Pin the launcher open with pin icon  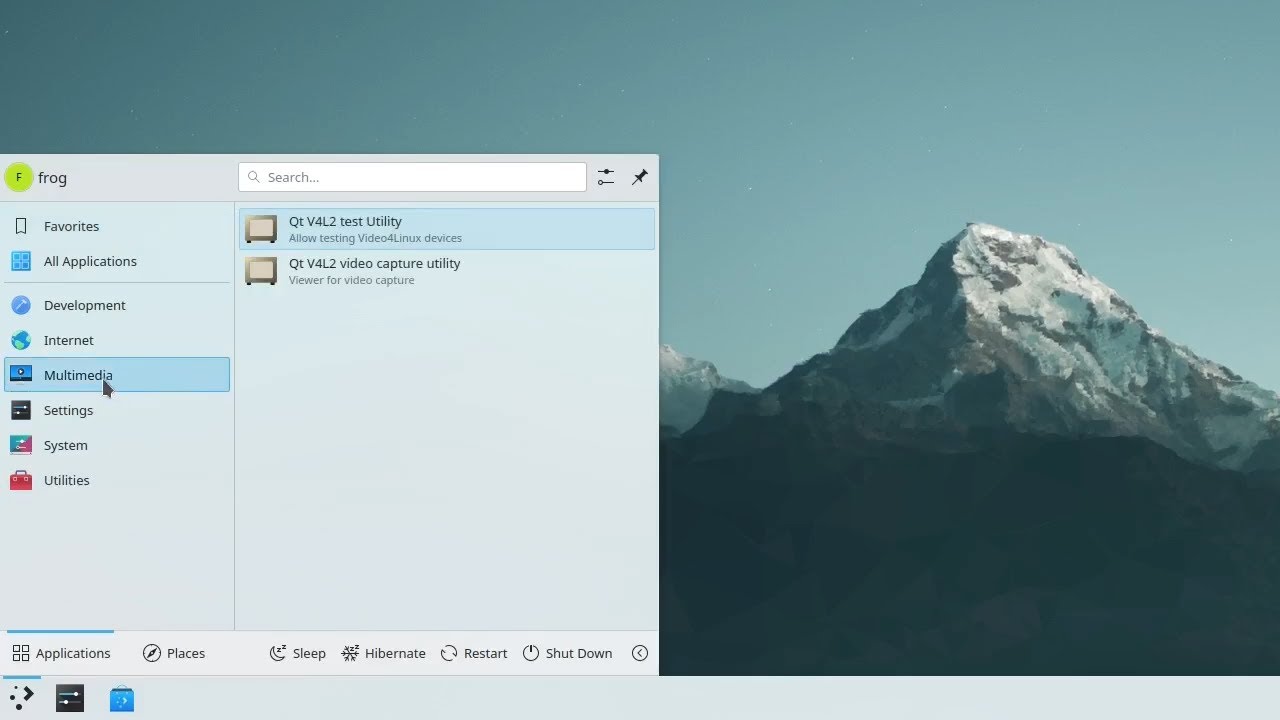(x=640, y=177)
